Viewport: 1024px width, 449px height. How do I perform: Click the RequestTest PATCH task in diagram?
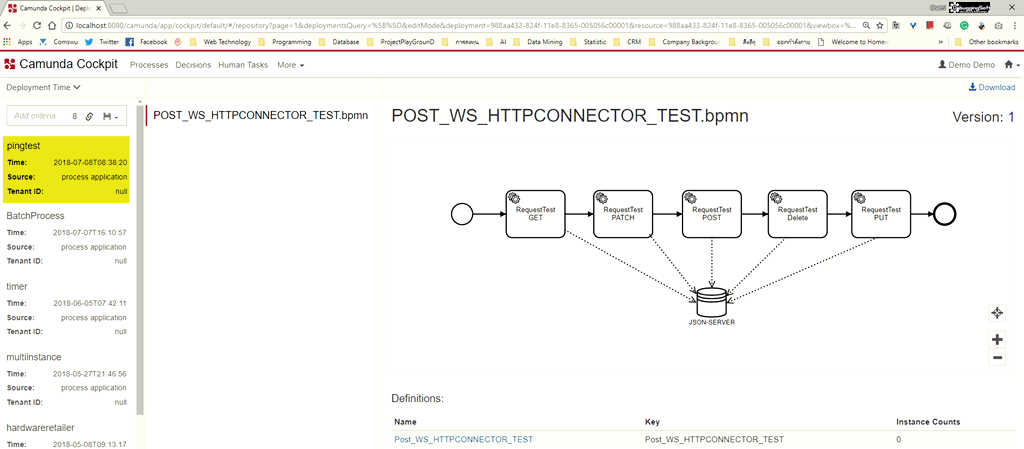tap(623, 214)
